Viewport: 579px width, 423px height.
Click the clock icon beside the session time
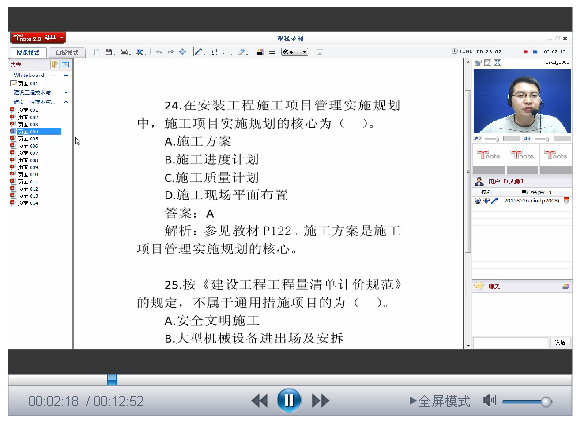(x=455, y=51)
